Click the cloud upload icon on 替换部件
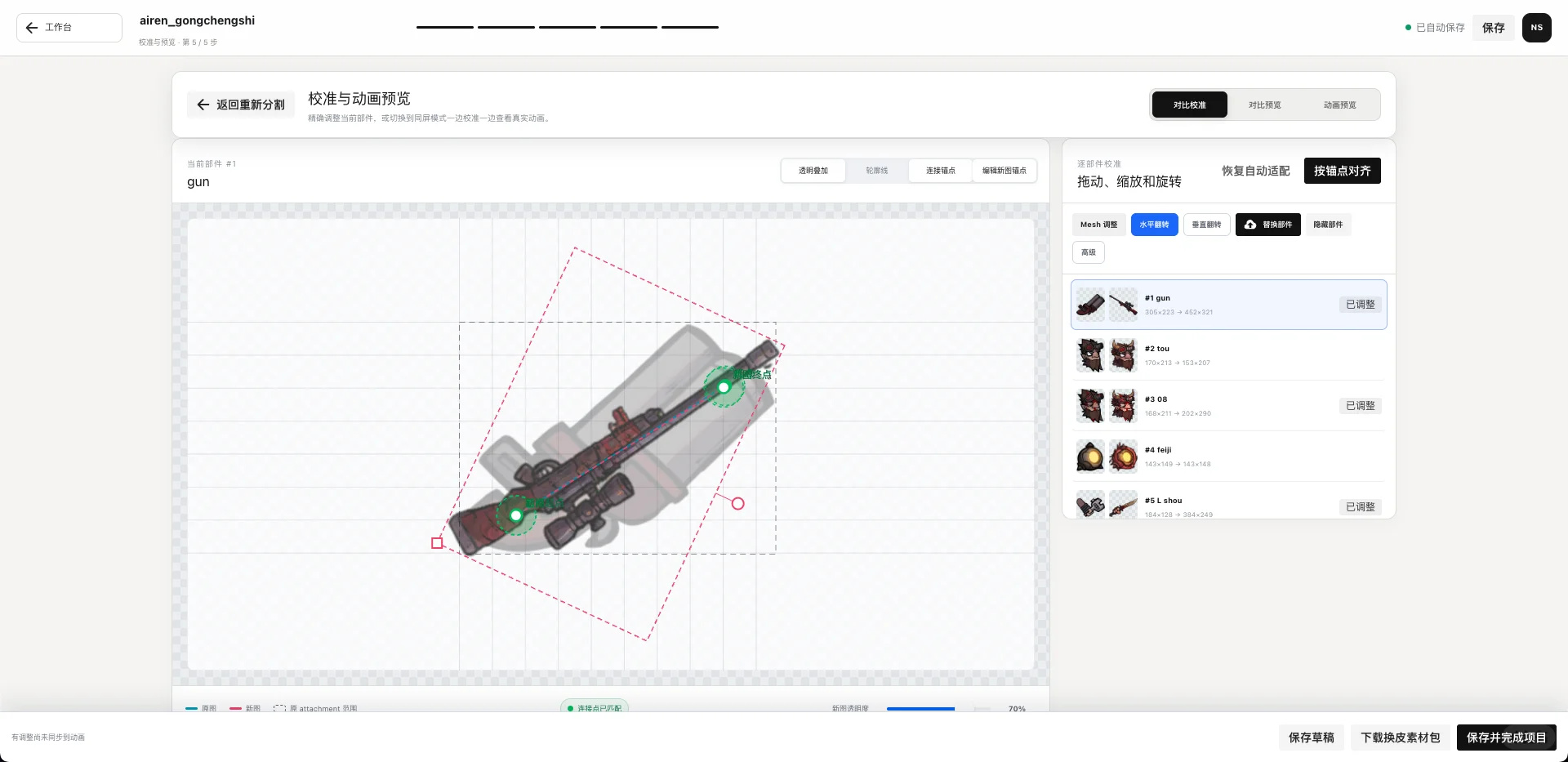 [x=1250, y=225]
